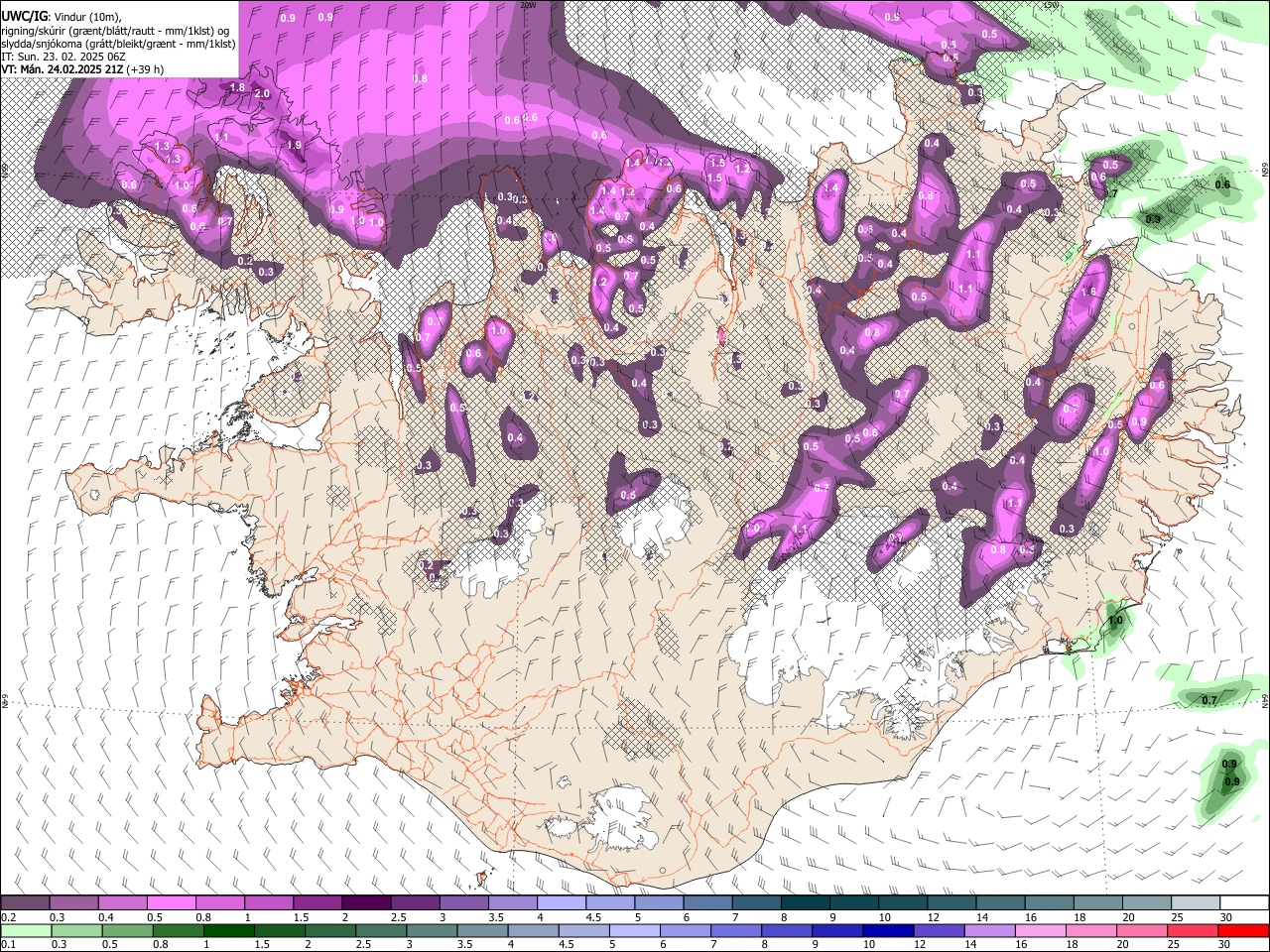This screenshot has width=1270, height=952.
Task: Pick the red rain swatch between 25 and 30
Action: click(x=1191, y=930)
